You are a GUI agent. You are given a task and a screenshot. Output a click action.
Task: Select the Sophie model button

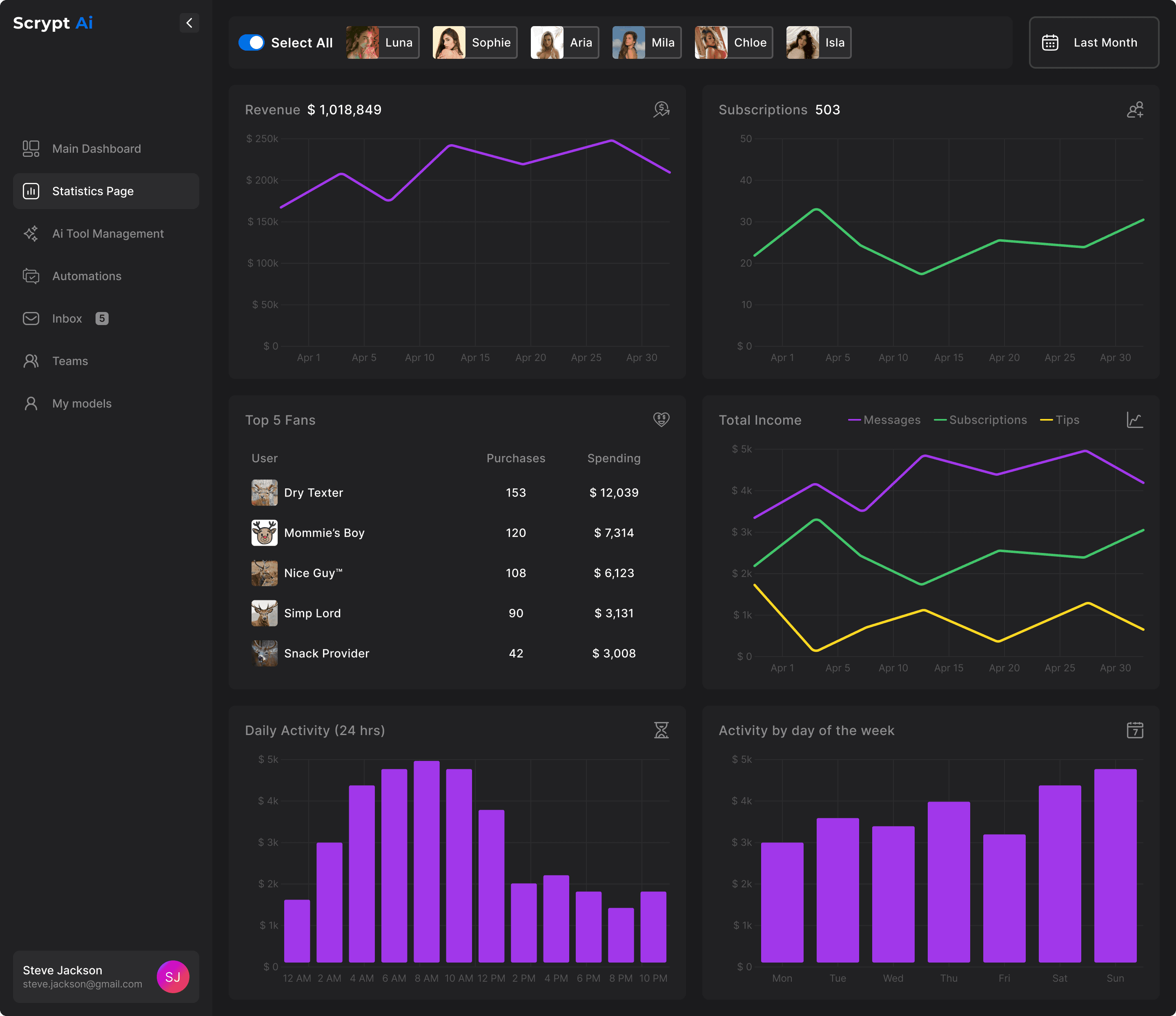475,42
